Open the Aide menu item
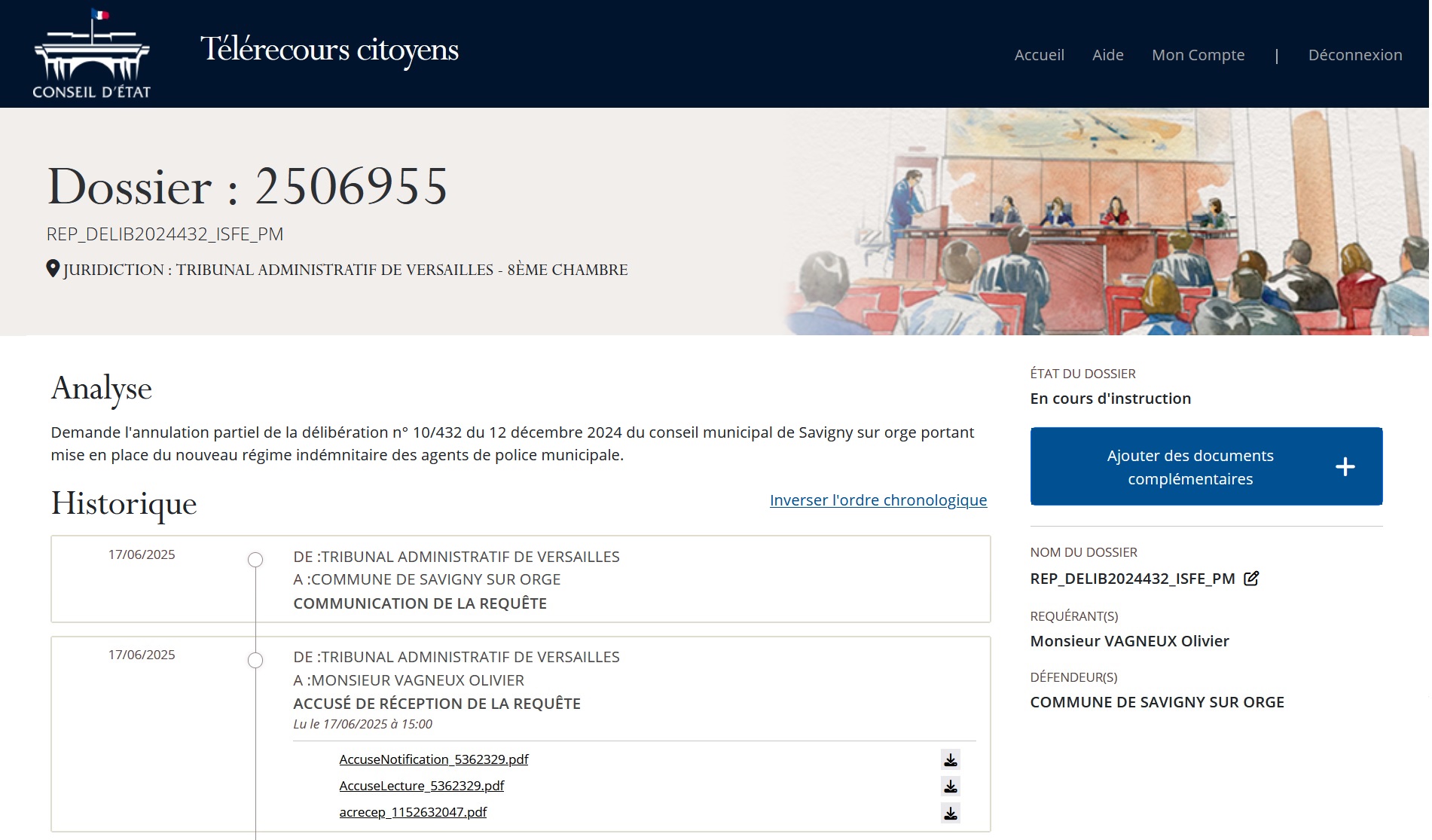Image resolution: width=1432 pixels, height=840 pixels. tap(1107, 55)
